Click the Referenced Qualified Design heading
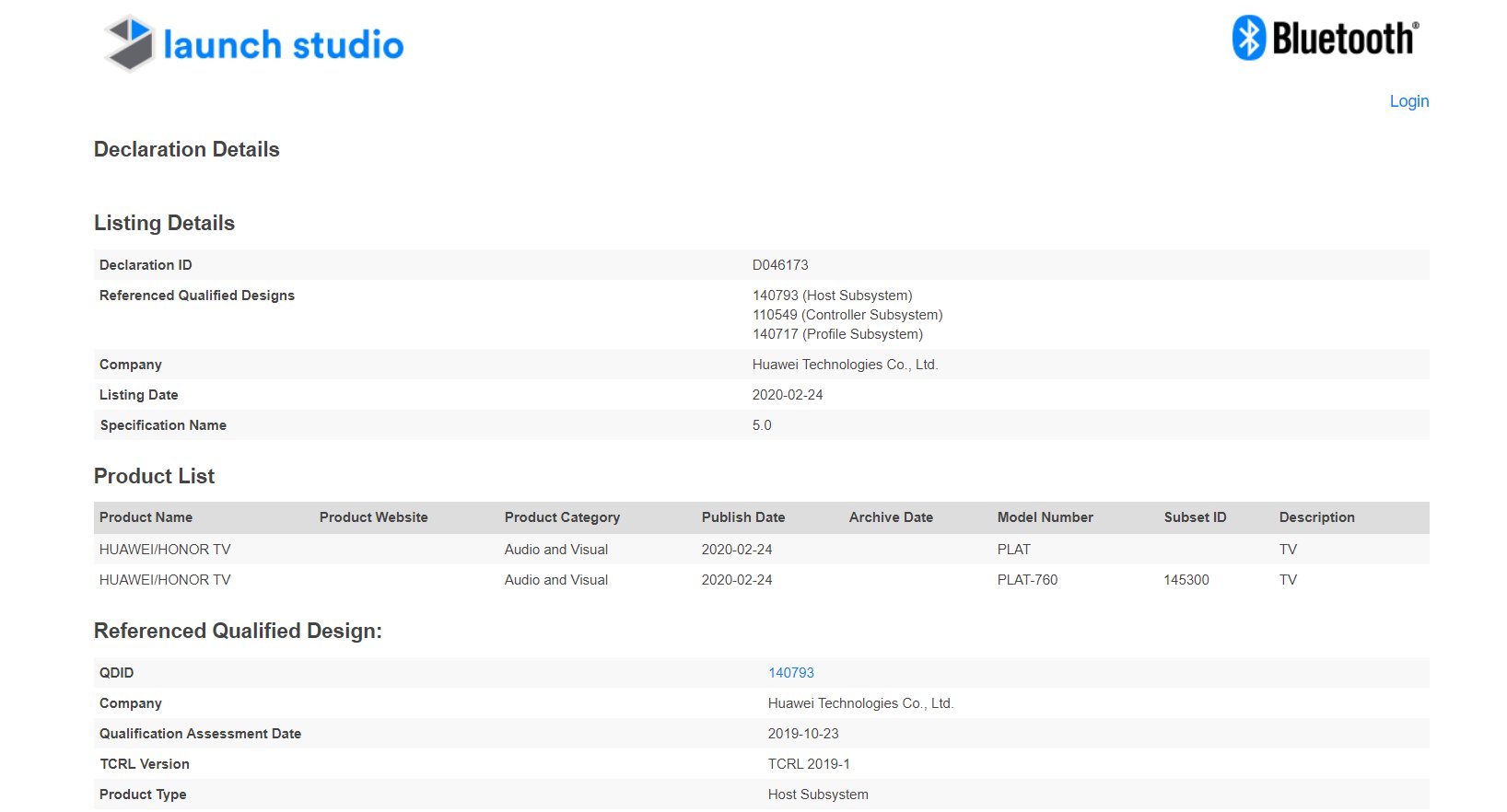1507x812 pixels. [x=238, y=631]
